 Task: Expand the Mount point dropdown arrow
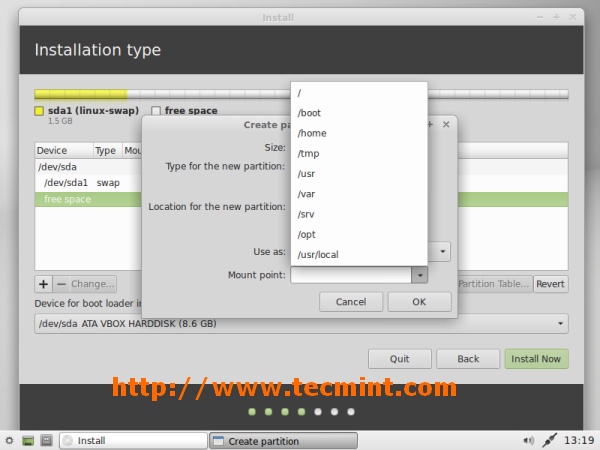[420, 275]
